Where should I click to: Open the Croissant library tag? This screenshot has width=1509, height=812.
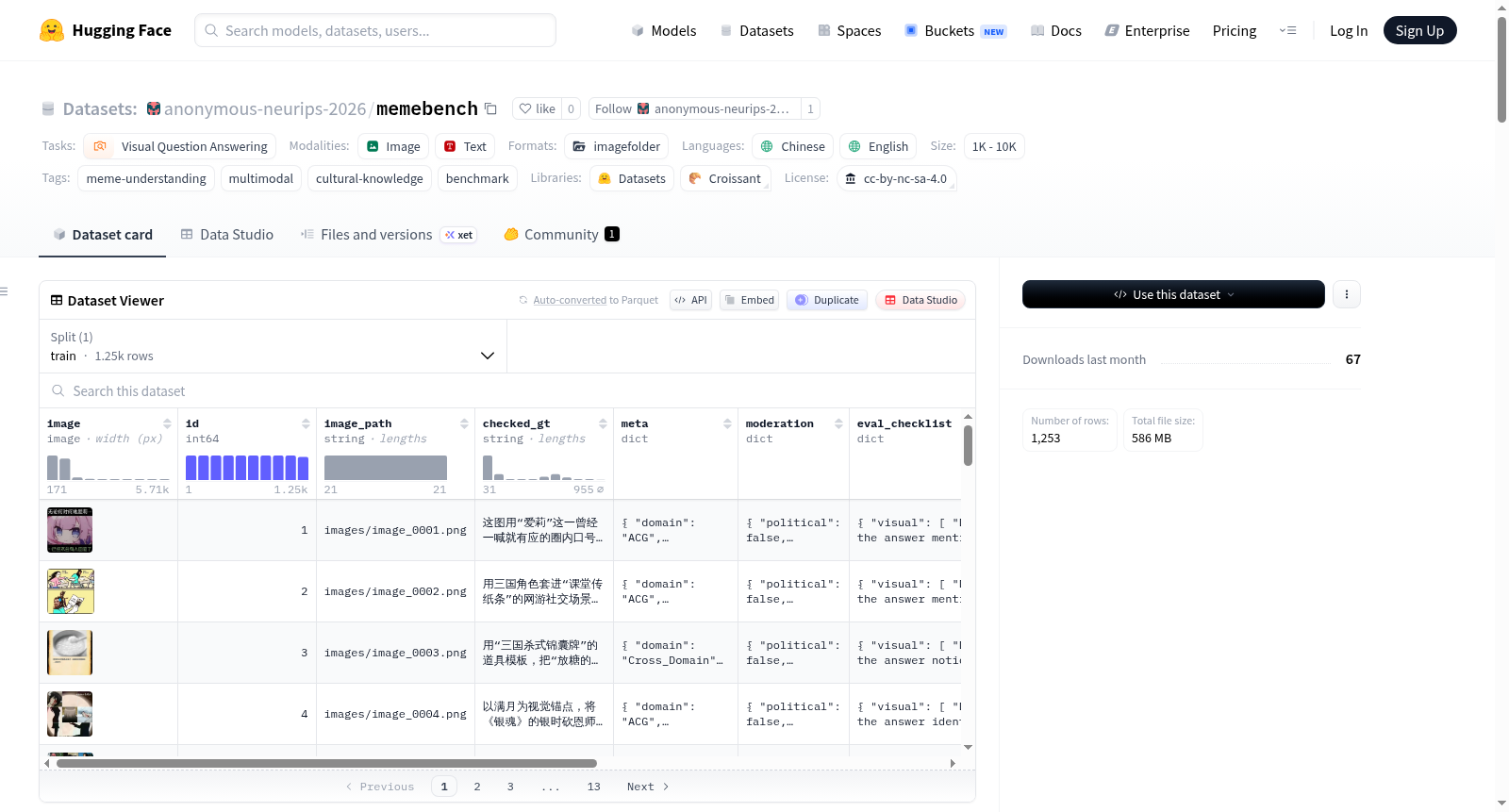[725, 178]
